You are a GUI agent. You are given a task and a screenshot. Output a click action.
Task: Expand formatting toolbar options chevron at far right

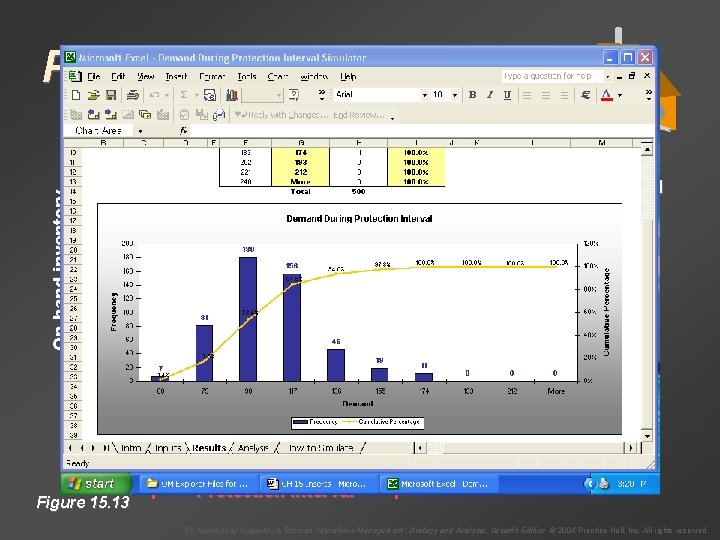pos(648,95)
